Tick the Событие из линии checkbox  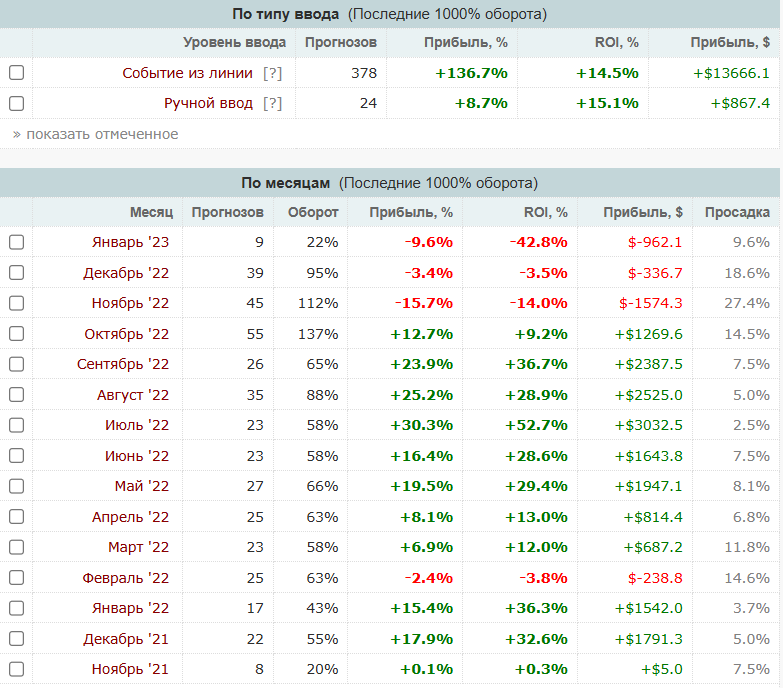point(16,73)
